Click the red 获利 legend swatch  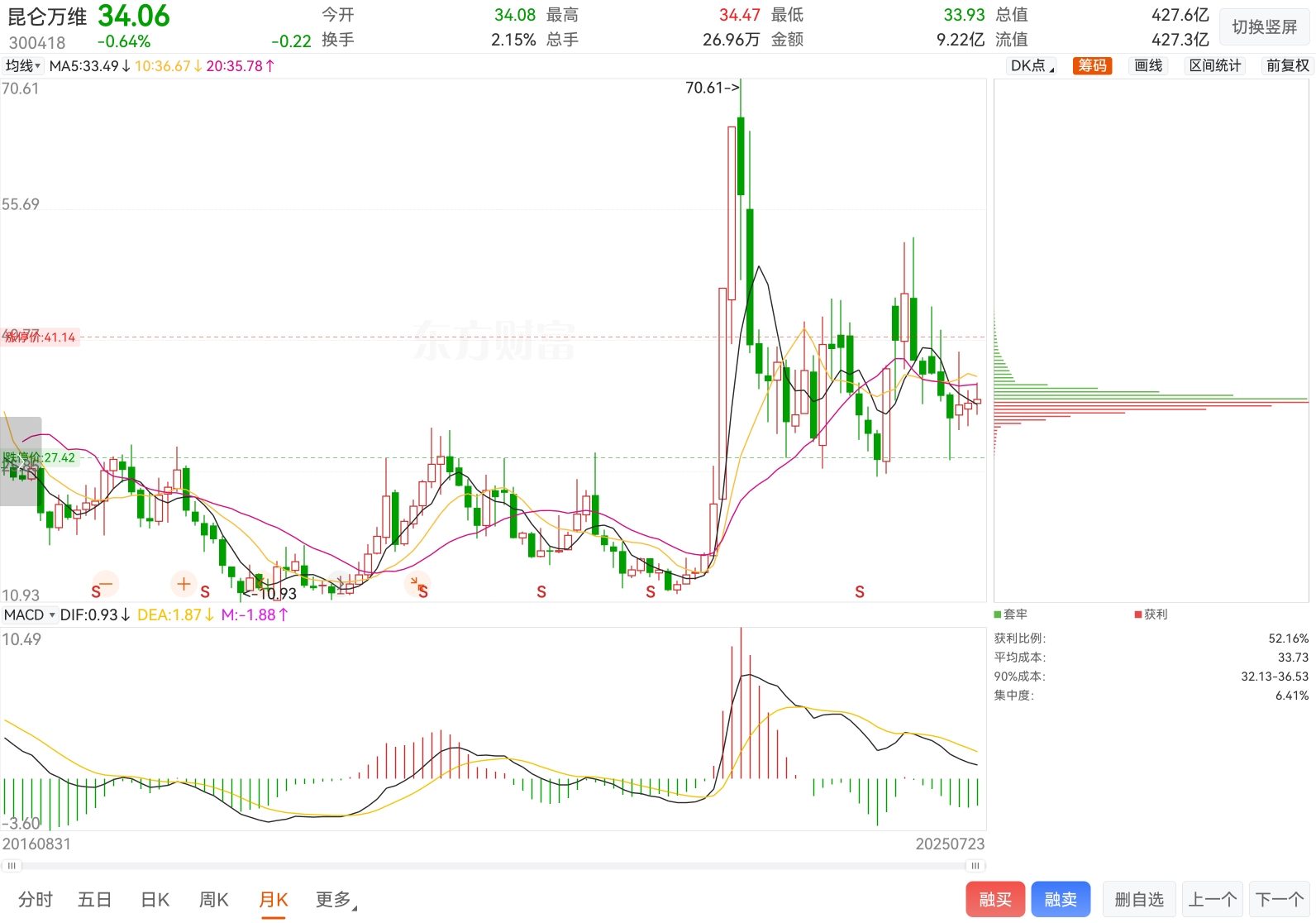(1138, 615)
